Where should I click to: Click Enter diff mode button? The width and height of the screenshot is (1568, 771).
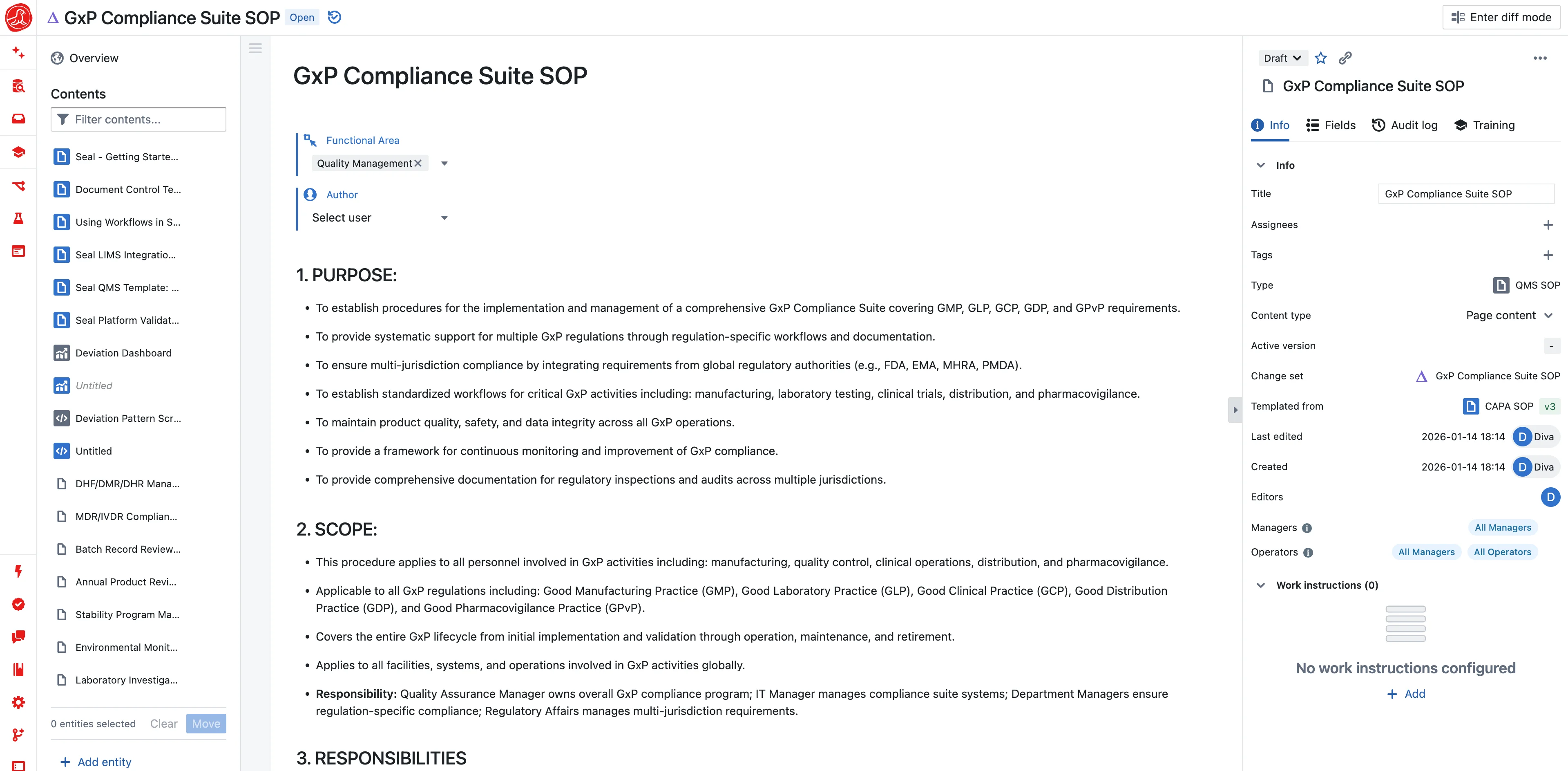1501,18
